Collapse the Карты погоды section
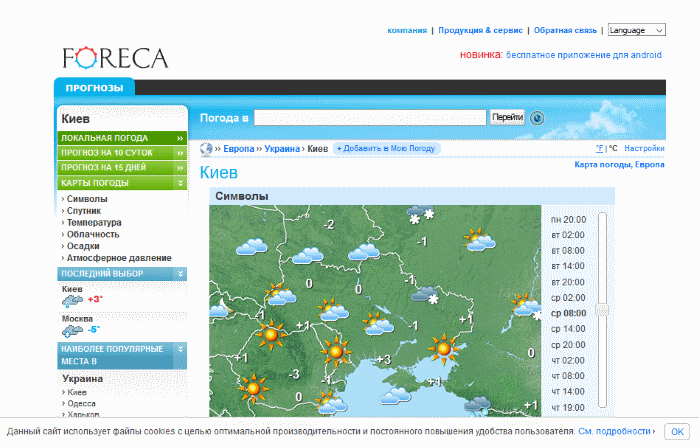This screenshot has height=447, width=700. [x=180, y=183]
